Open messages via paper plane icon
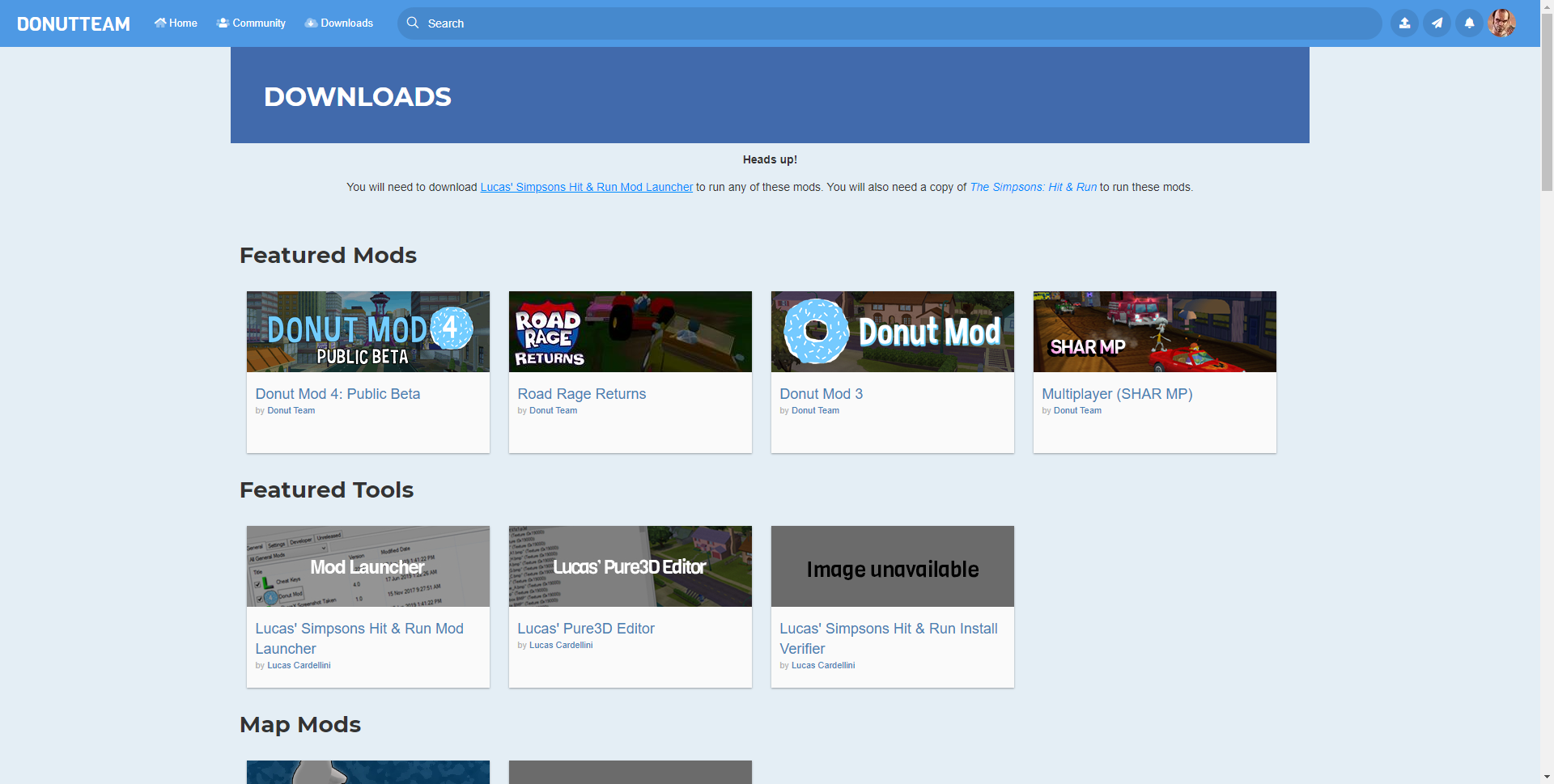Screen dimensions: 1554x784 point(1437,23)
